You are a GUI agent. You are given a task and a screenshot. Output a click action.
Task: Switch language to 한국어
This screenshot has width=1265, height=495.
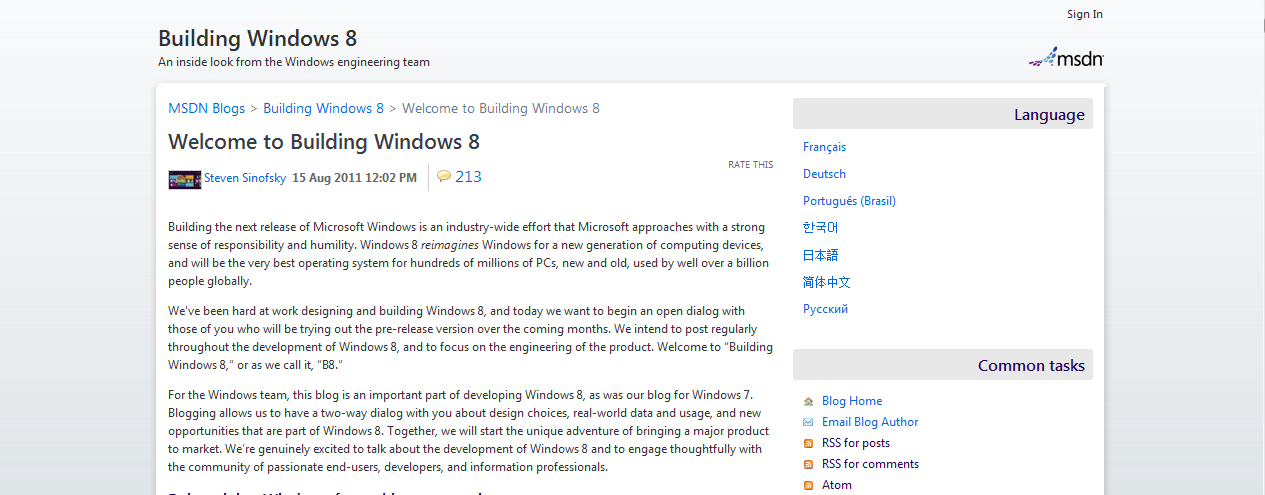[820, 228]
